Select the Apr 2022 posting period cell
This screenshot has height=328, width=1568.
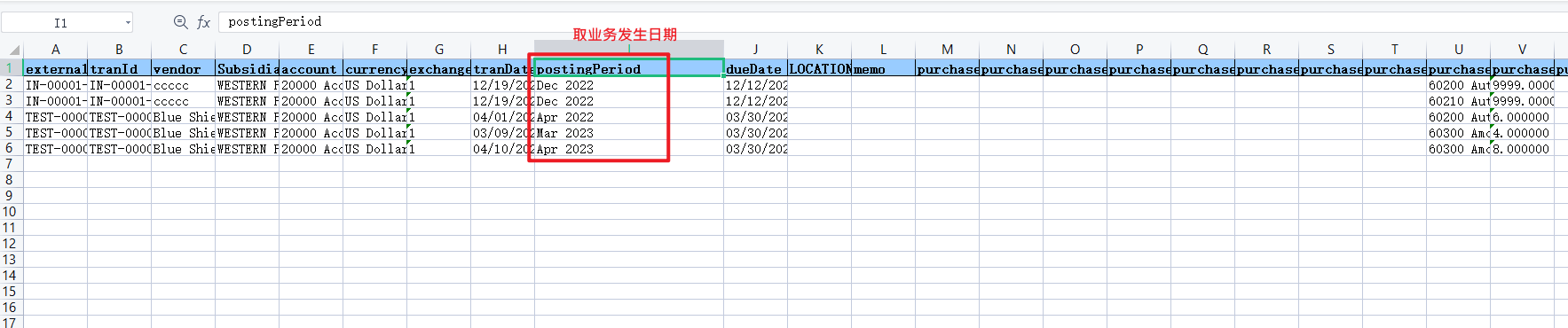pyautogui.click(x=628, y=117)
